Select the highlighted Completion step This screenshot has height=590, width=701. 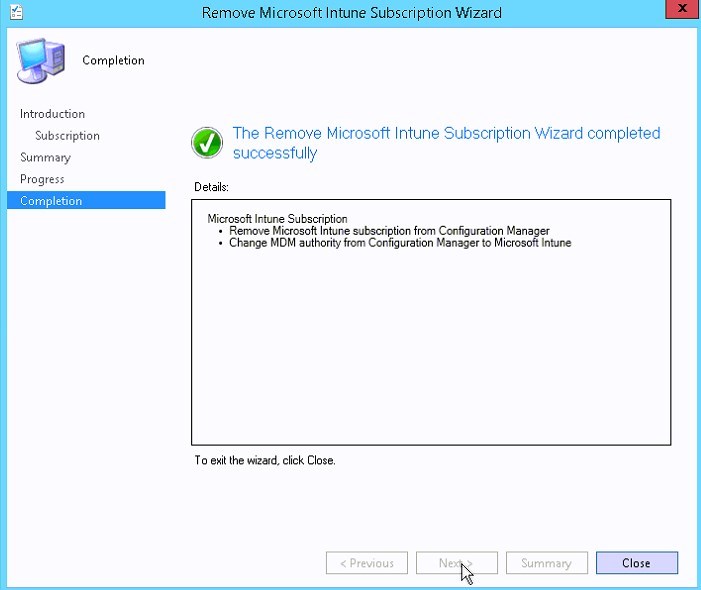coord(86,201)
